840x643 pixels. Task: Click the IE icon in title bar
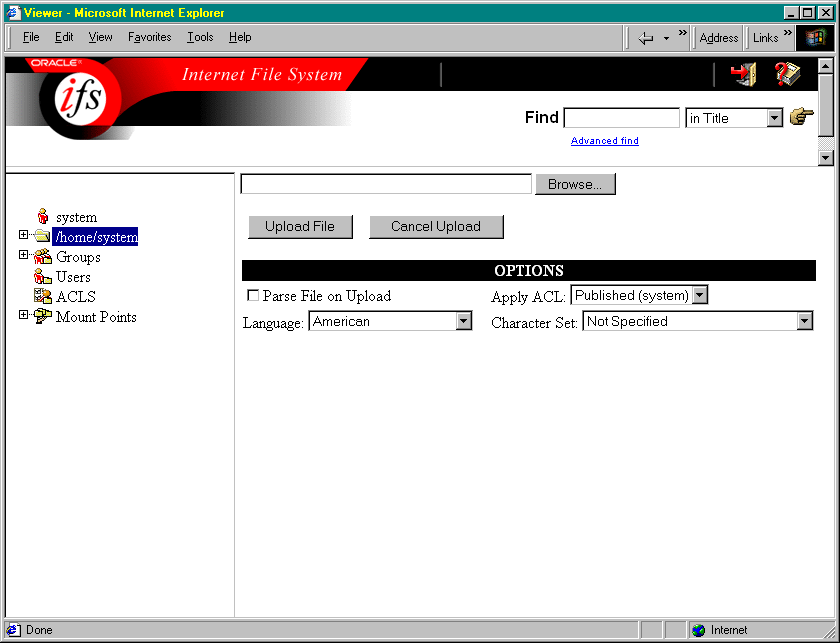pyautogui.click(x=13, y=12)
